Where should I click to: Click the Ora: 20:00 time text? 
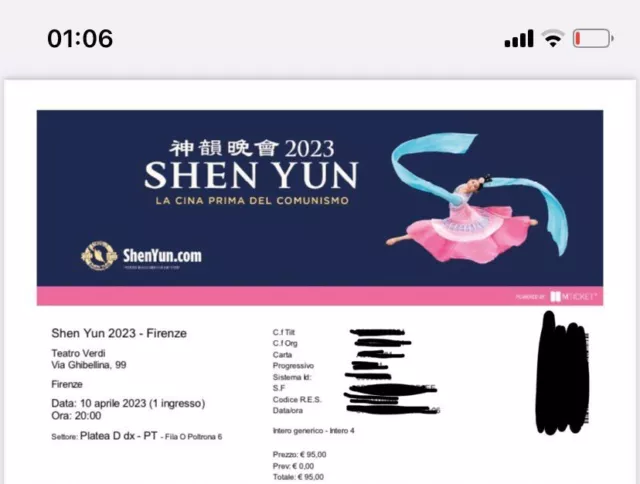point(76,416)
